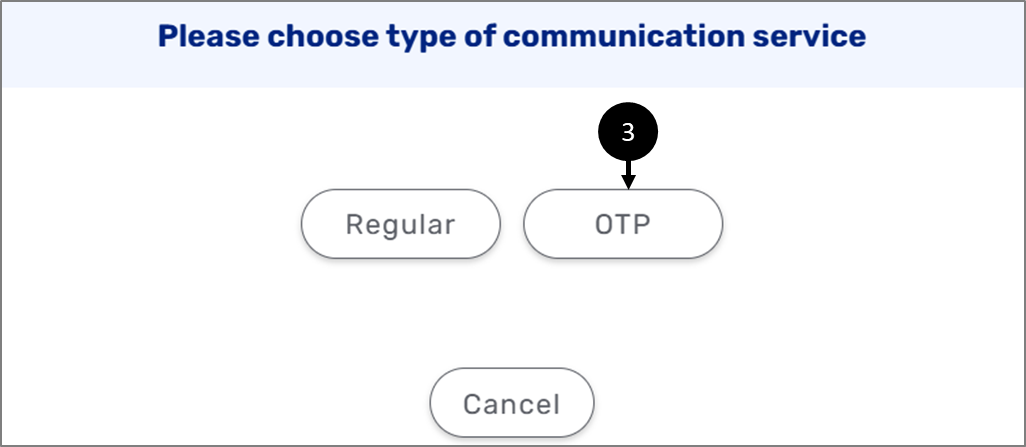Pick the one-time password (OTP) option
Viewport: 1026px width, 447px height.
pyautogui.click(x=623, y=224)
